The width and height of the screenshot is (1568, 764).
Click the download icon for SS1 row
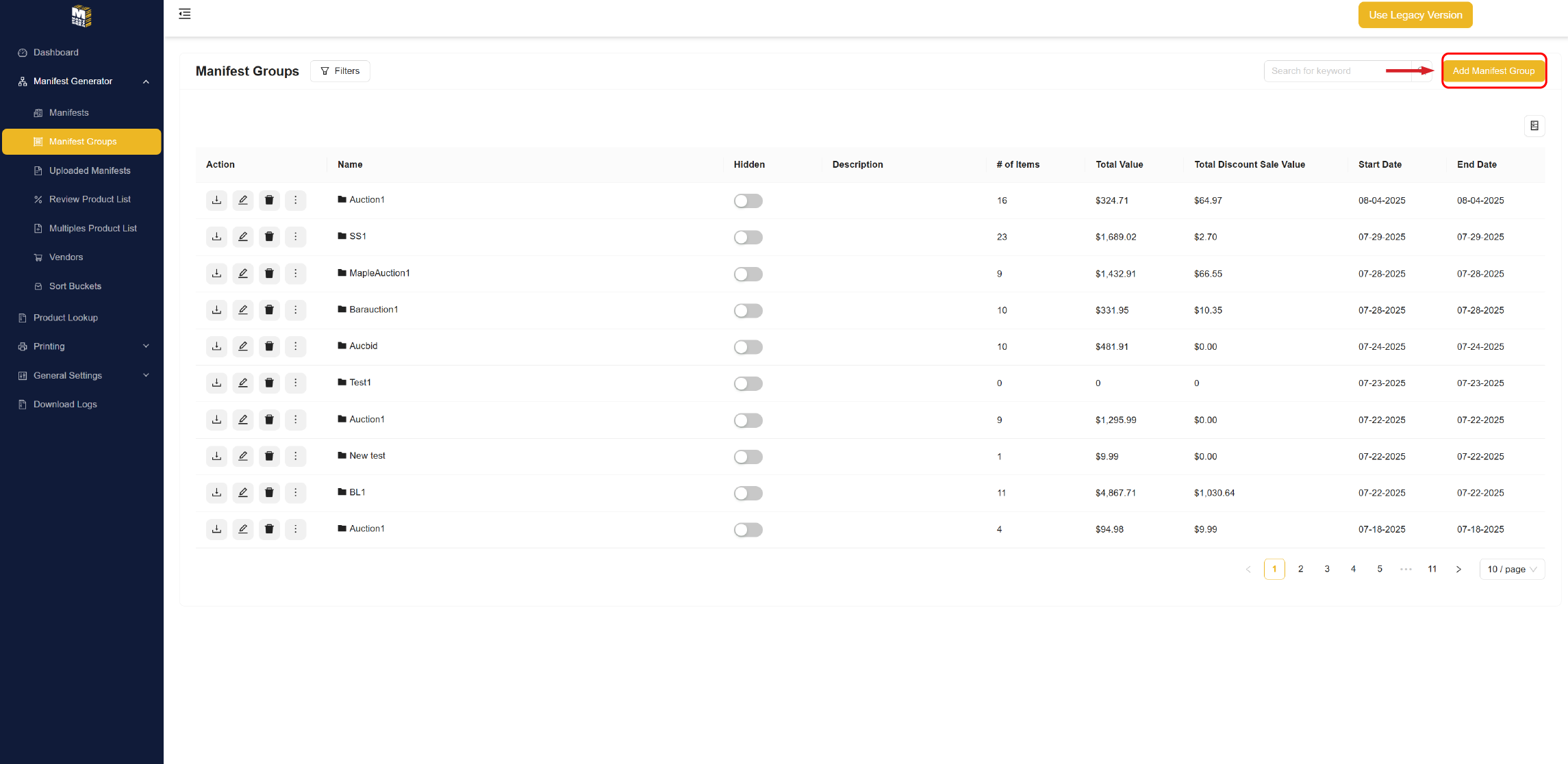coord(216,237)
